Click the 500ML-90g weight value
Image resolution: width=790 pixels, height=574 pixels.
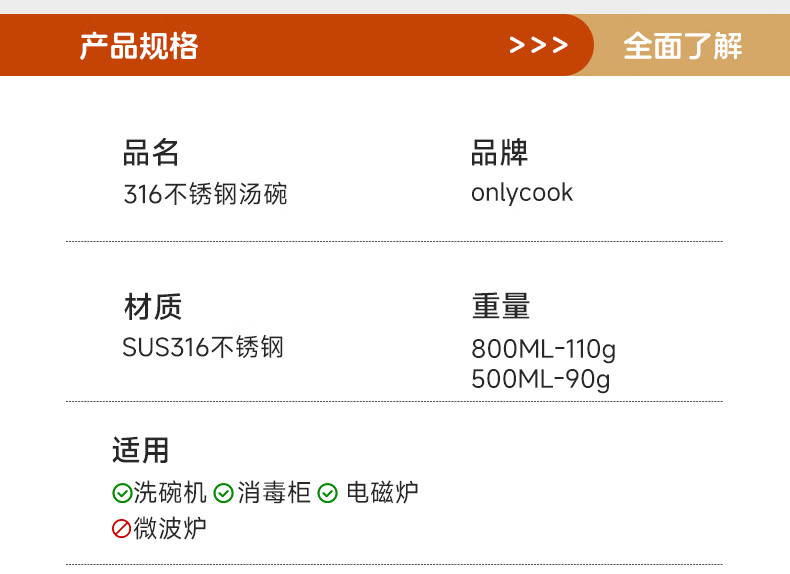(x=540, y=379)
